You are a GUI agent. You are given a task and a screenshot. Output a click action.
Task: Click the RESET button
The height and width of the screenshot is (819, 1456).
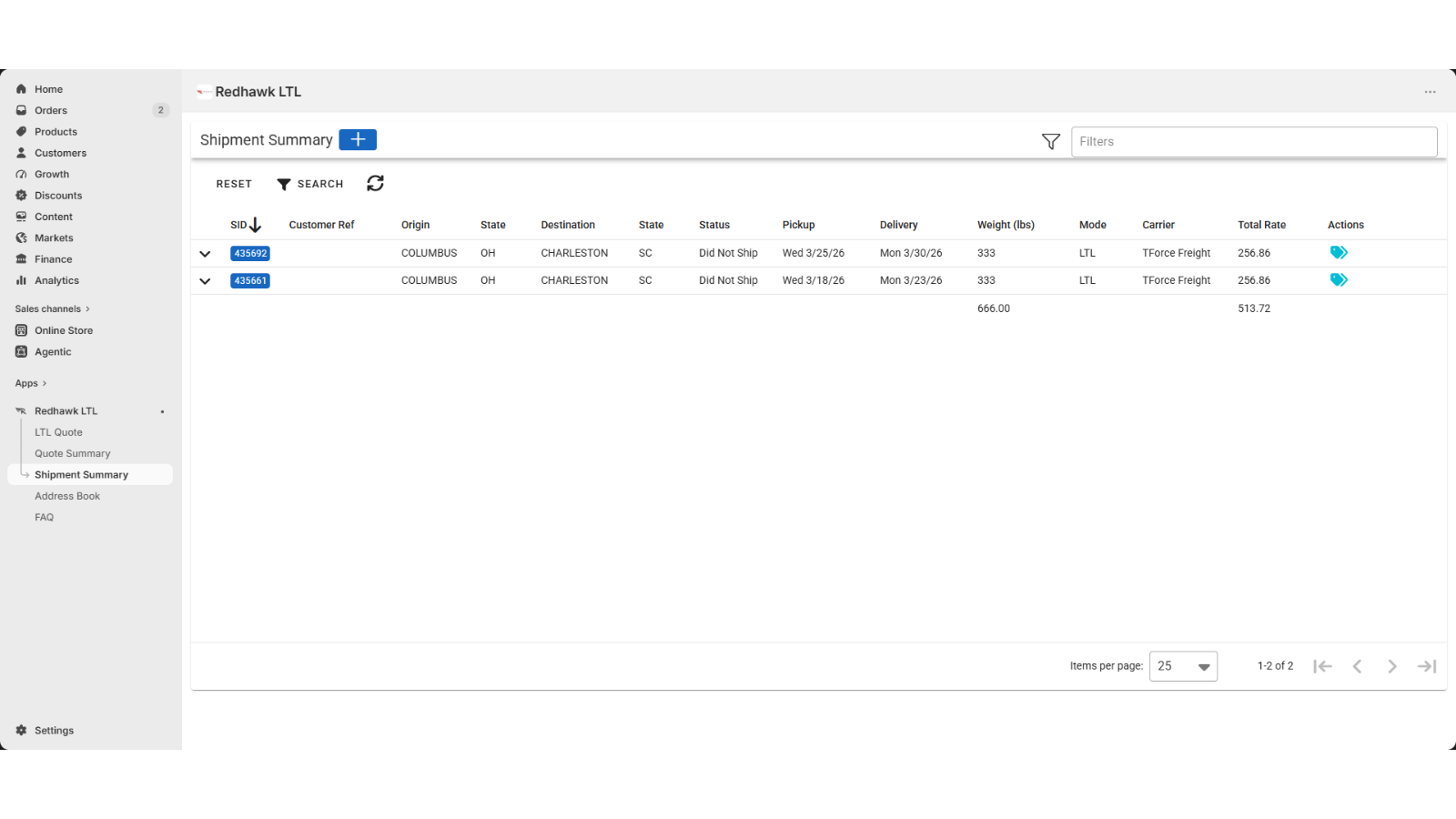pyautogui.click(x=234, y=184)
